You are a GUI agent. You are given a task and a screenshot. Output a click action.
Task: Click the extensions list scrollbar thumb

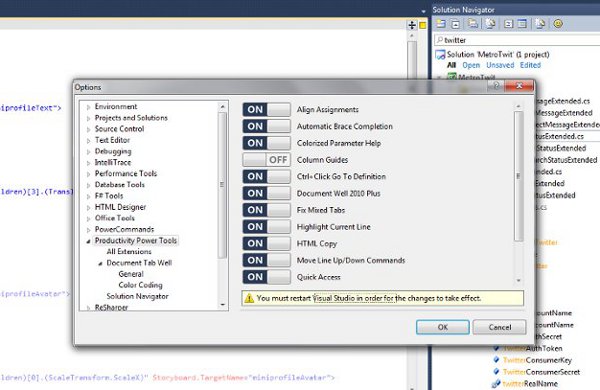(518, 176)
